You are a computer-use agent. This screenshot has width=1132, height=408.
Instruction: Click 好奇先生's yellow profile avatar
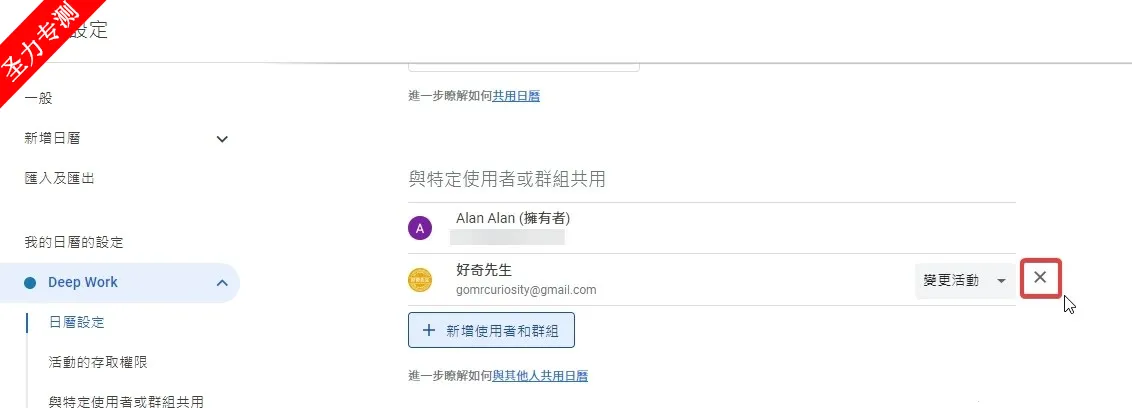pos(420,280)
